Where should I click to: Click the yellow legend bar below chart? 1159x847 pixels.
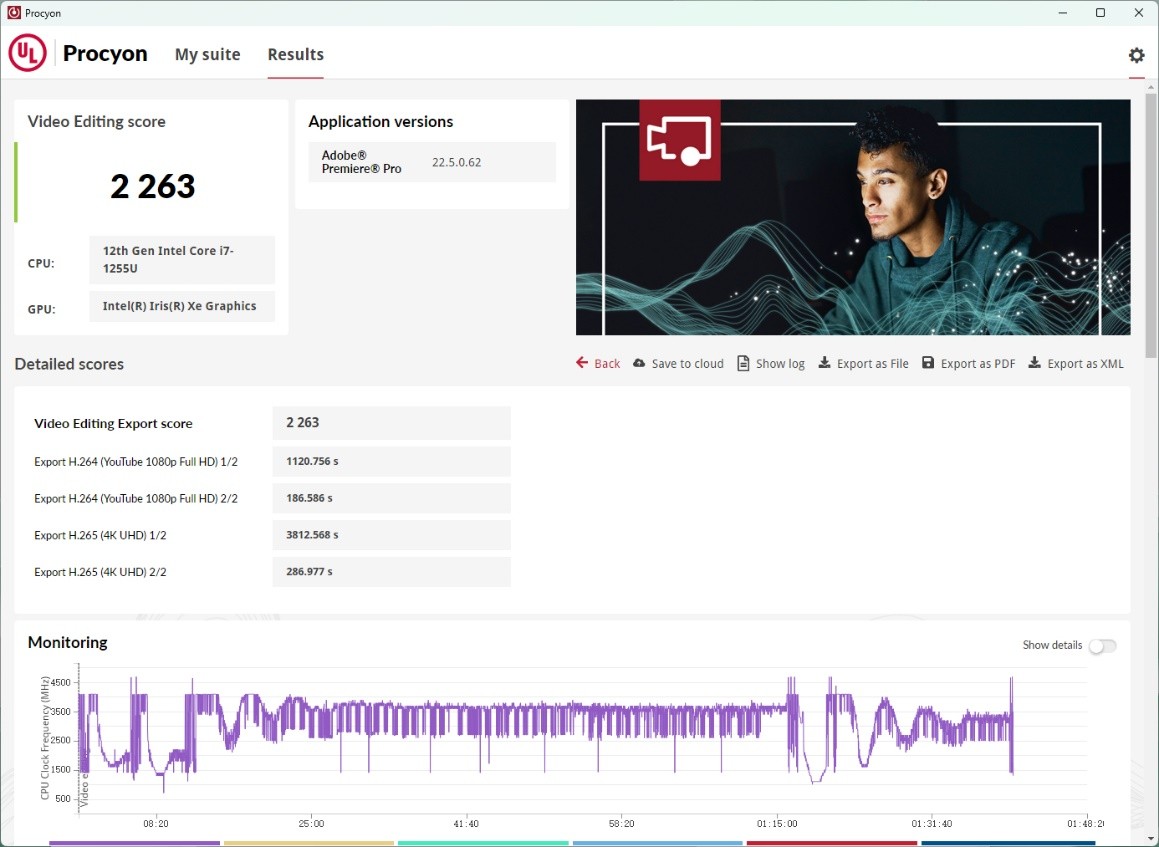[309, 843]
